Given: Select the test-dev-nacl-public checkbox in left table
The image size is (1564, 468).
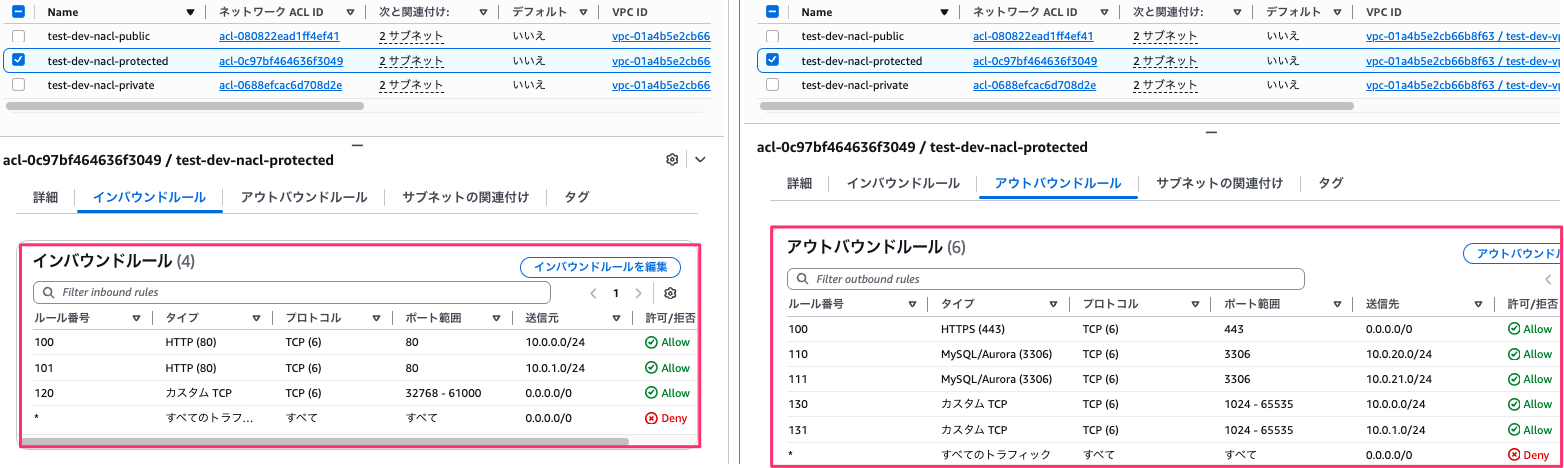Looking at the screenshot, I should click(x=18, y=36).
